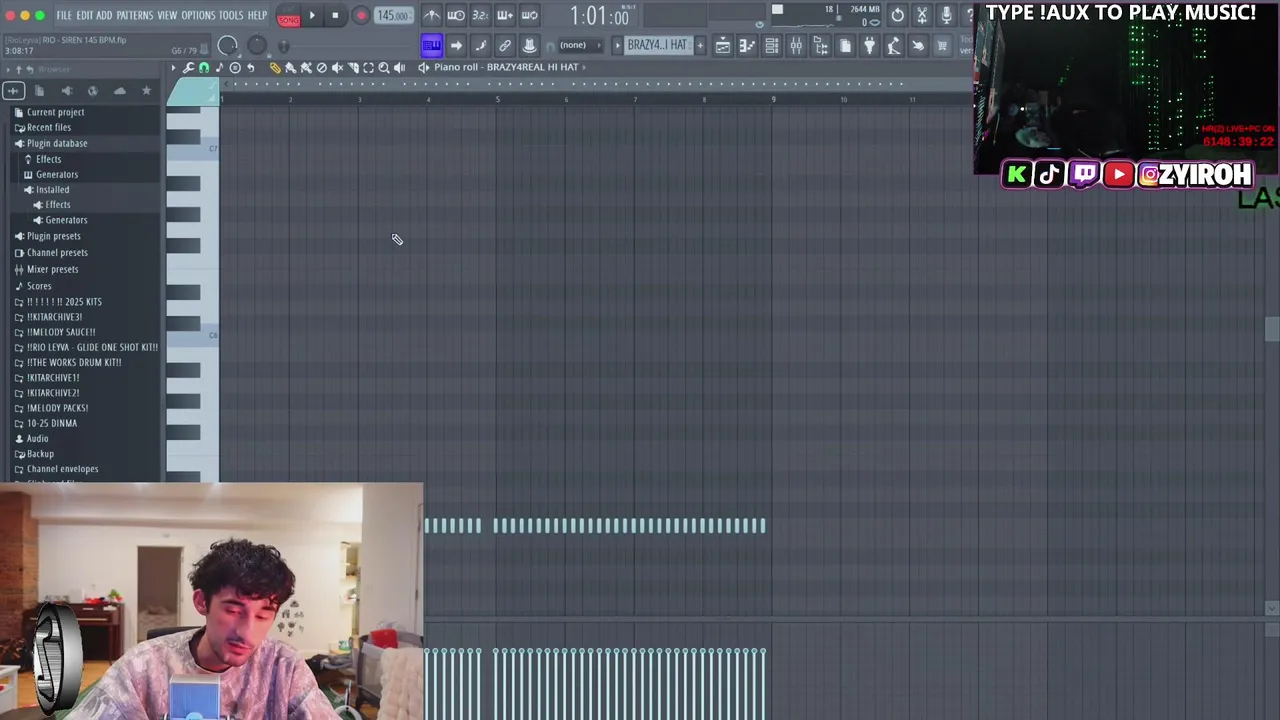Arm the record button
The width and height of the screenshot is (1280, 720).
(360, 15)
